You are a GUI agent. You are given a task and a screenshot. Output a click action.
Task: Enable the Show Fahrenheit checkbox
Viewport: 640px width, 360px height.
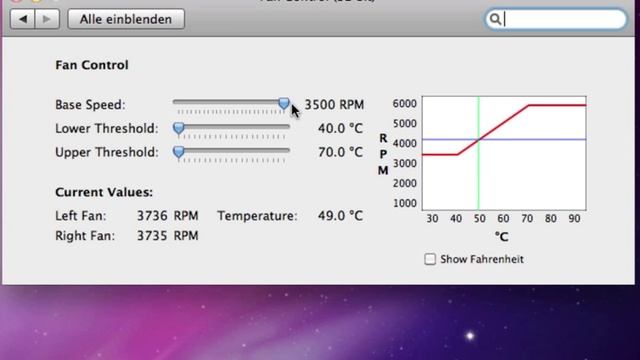click(x=430, y=259)
